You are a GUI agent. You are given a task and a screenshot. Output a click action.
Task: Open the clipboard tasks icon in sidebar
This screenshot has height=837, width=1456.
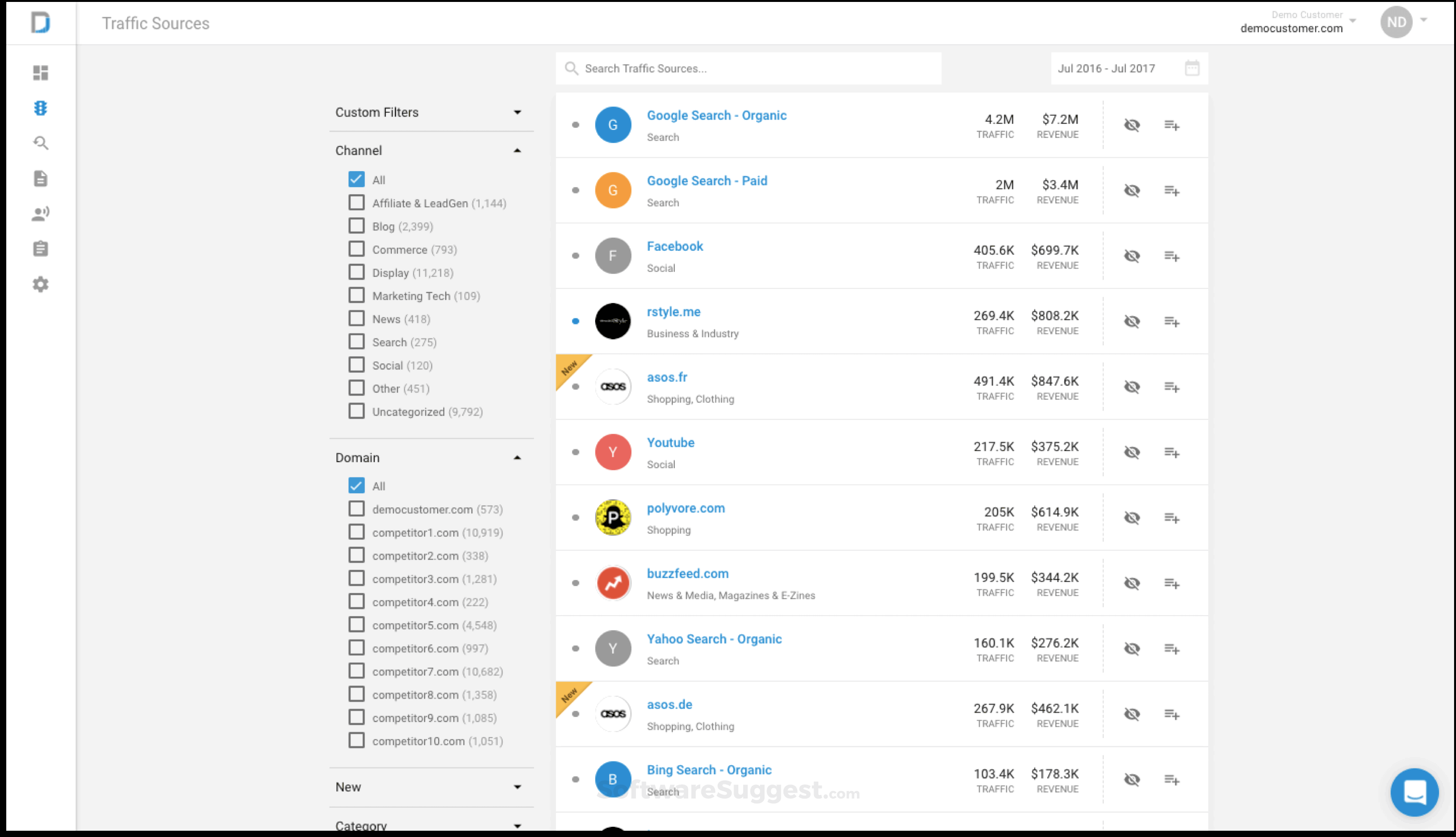click(40, 248)
